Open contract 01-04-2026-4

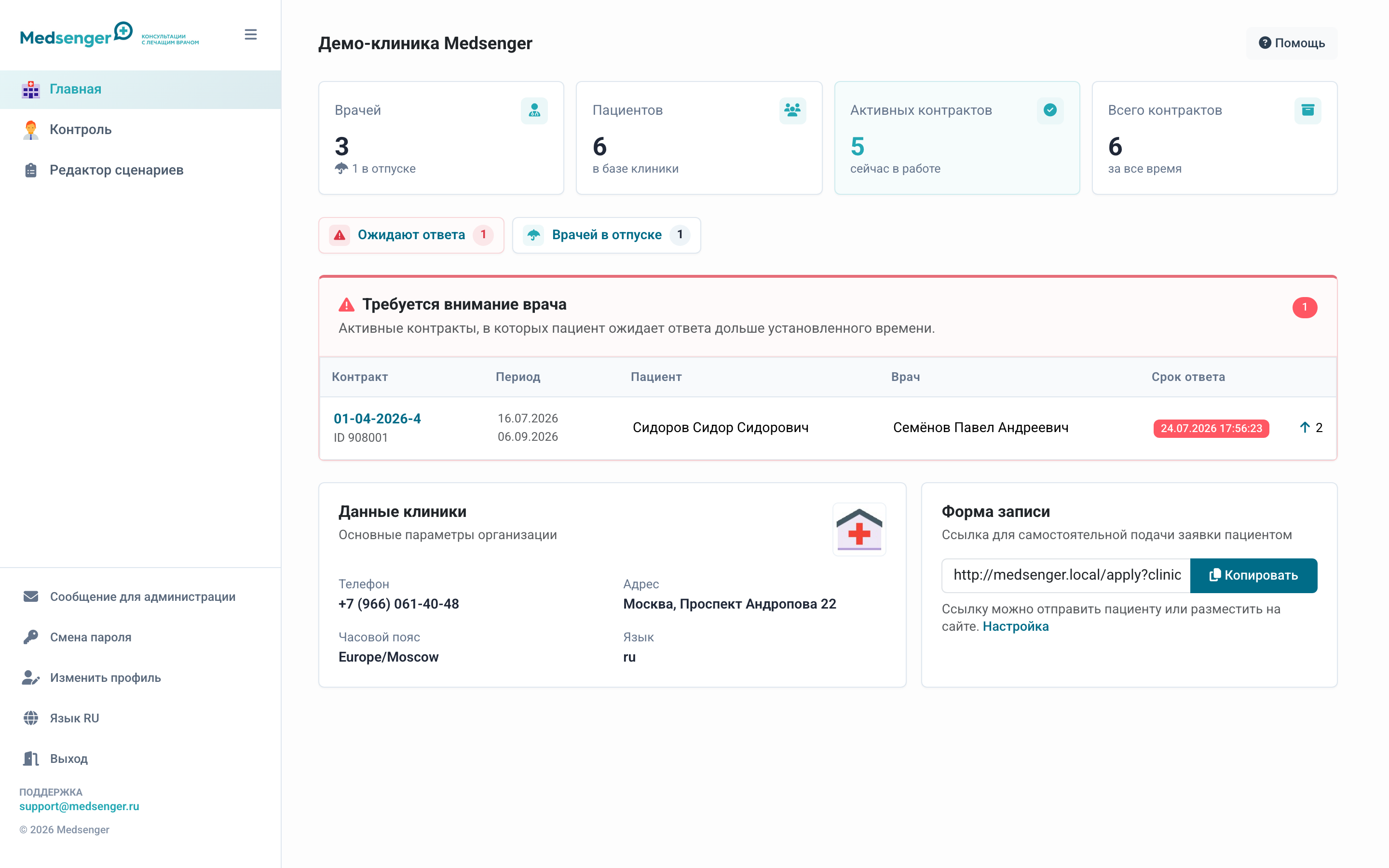[x=377, y=419]
